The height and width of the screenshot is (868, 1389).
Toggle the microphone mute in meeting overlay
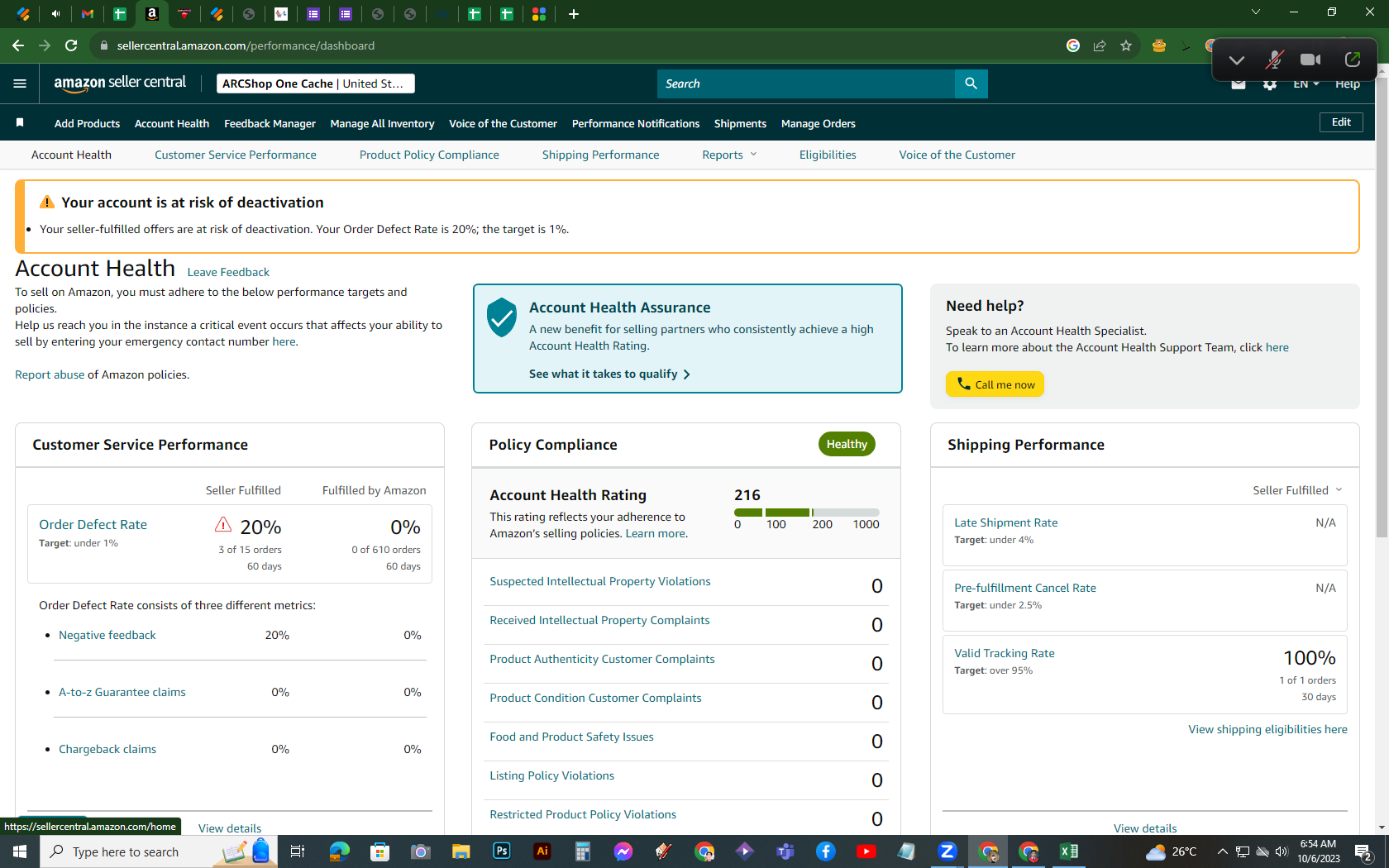[1274, 60]
